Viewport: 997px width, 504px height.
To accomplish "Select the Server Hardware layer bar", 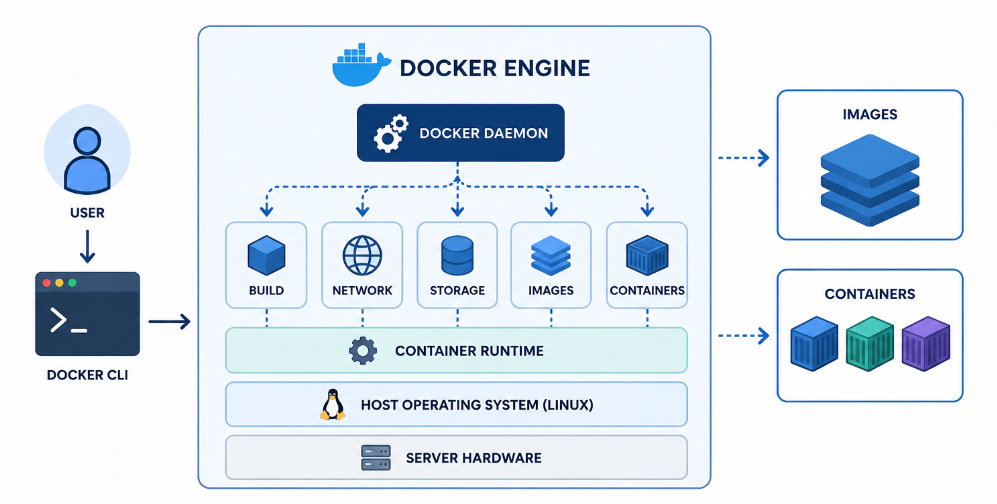I will (x=457, y=458).
